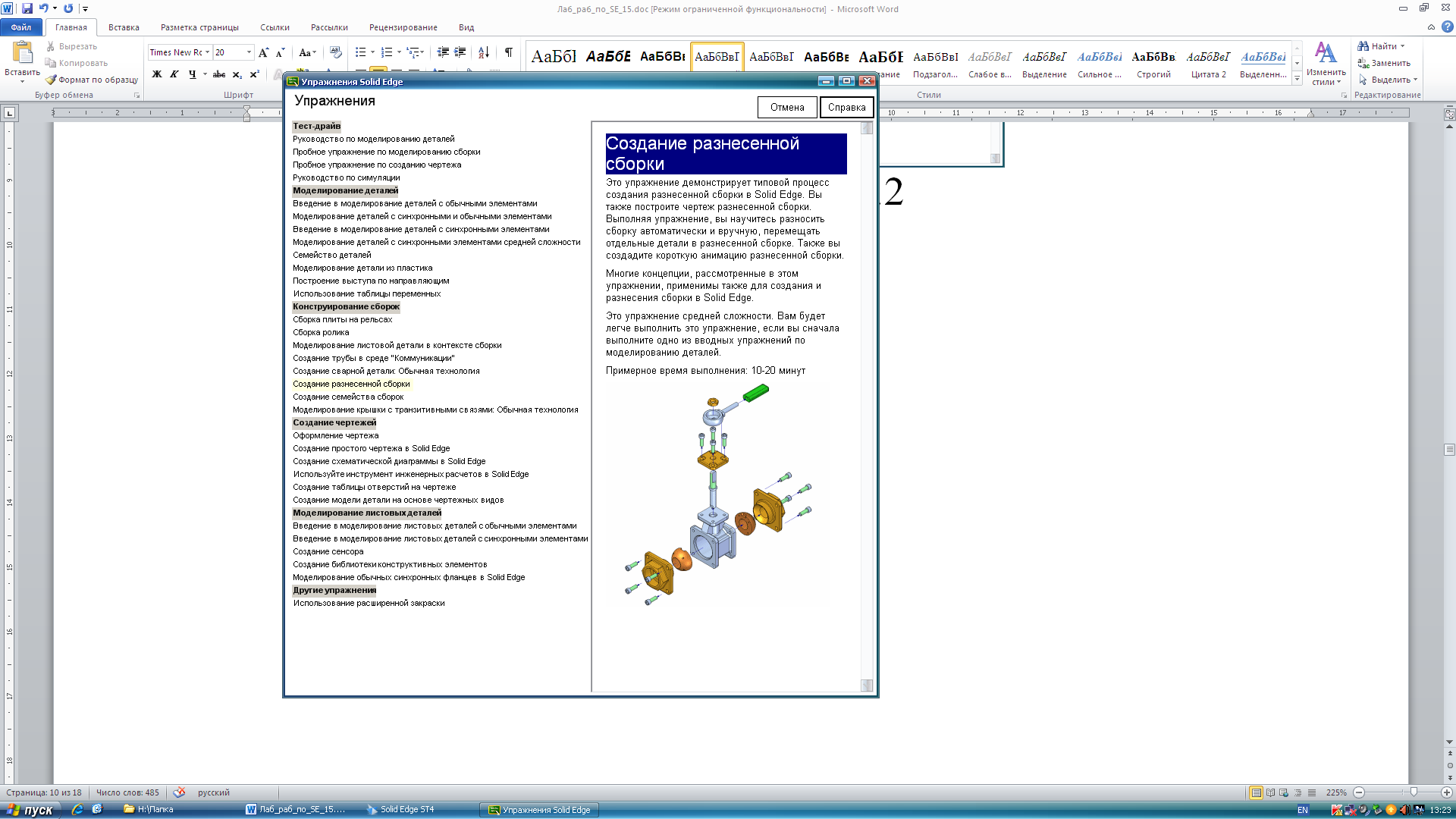Image resolution: width=1456 pixels, height=819 pixels.
Task: Toggle Subscript formatting
Action: coord(237,74)
